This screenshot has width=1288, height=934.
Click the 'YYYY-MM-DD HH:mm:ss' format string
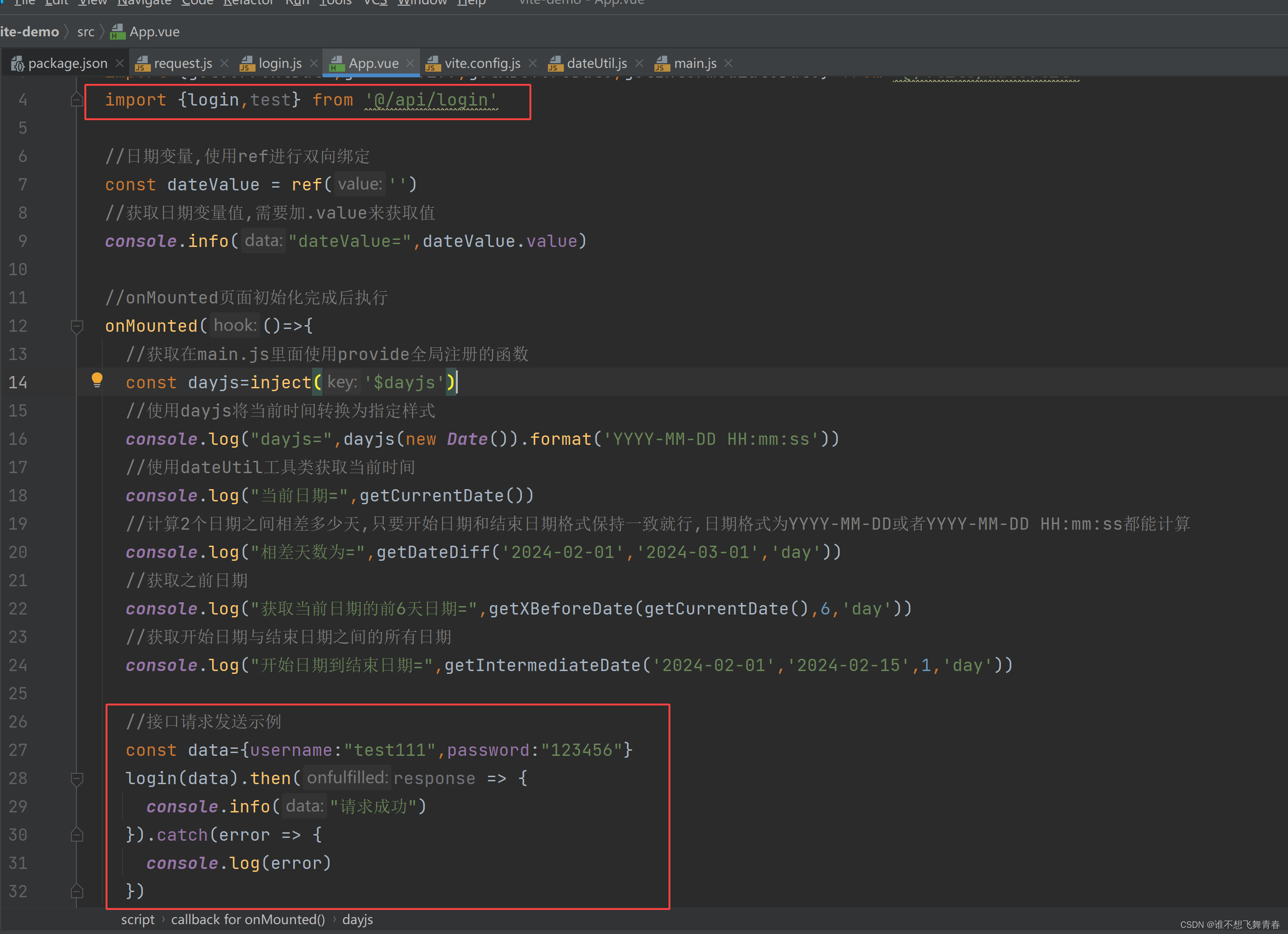(x=711, y=439)
